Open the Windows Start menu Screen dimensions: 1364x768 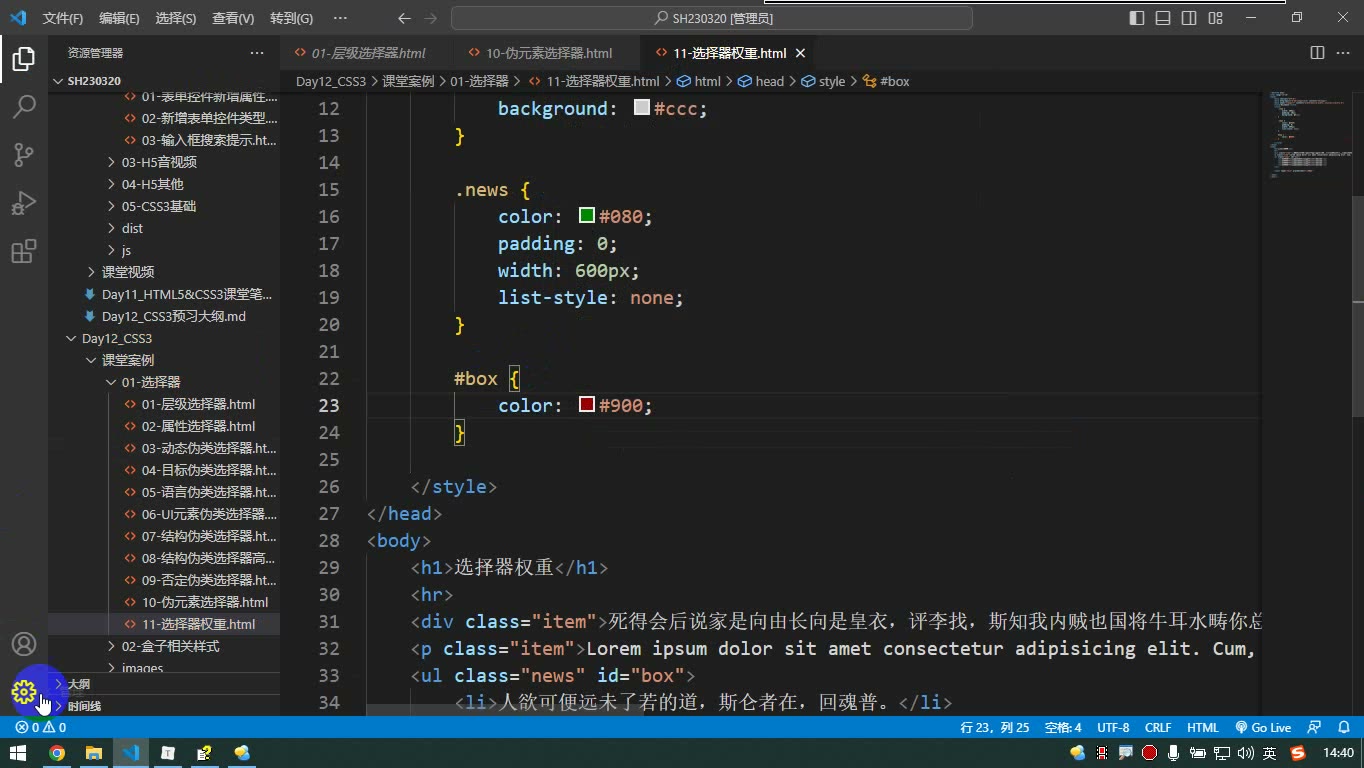[18, 753]
